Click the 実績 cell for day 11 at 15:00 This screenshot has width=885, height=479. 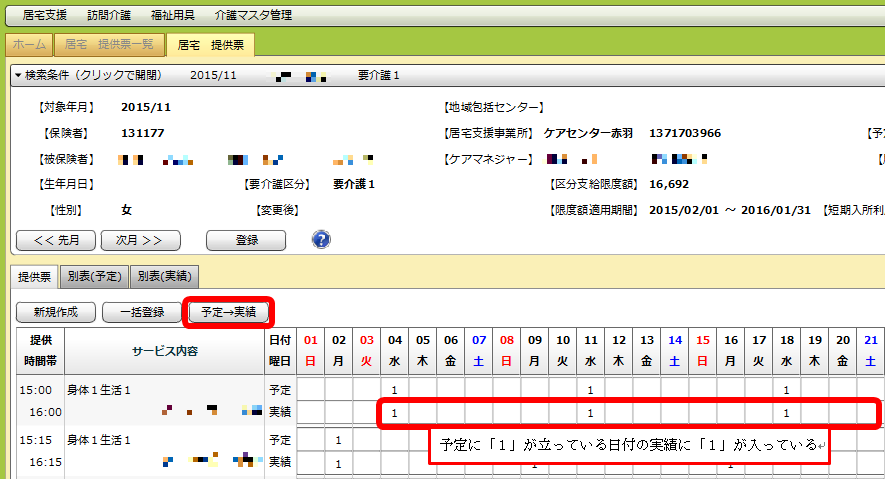coord(591,412)
